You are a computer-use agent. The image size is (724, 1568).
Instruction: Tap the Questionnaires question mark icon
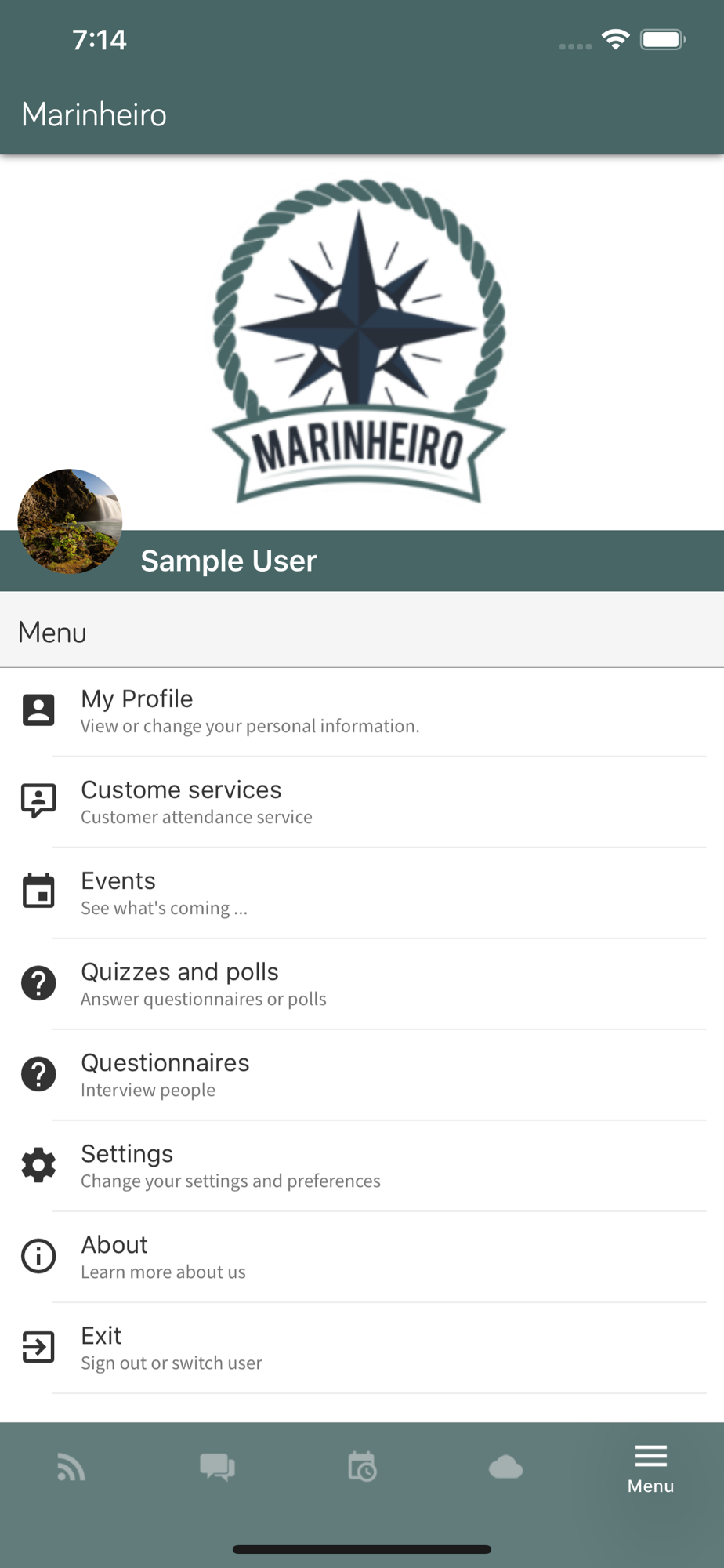[38, 1073]
